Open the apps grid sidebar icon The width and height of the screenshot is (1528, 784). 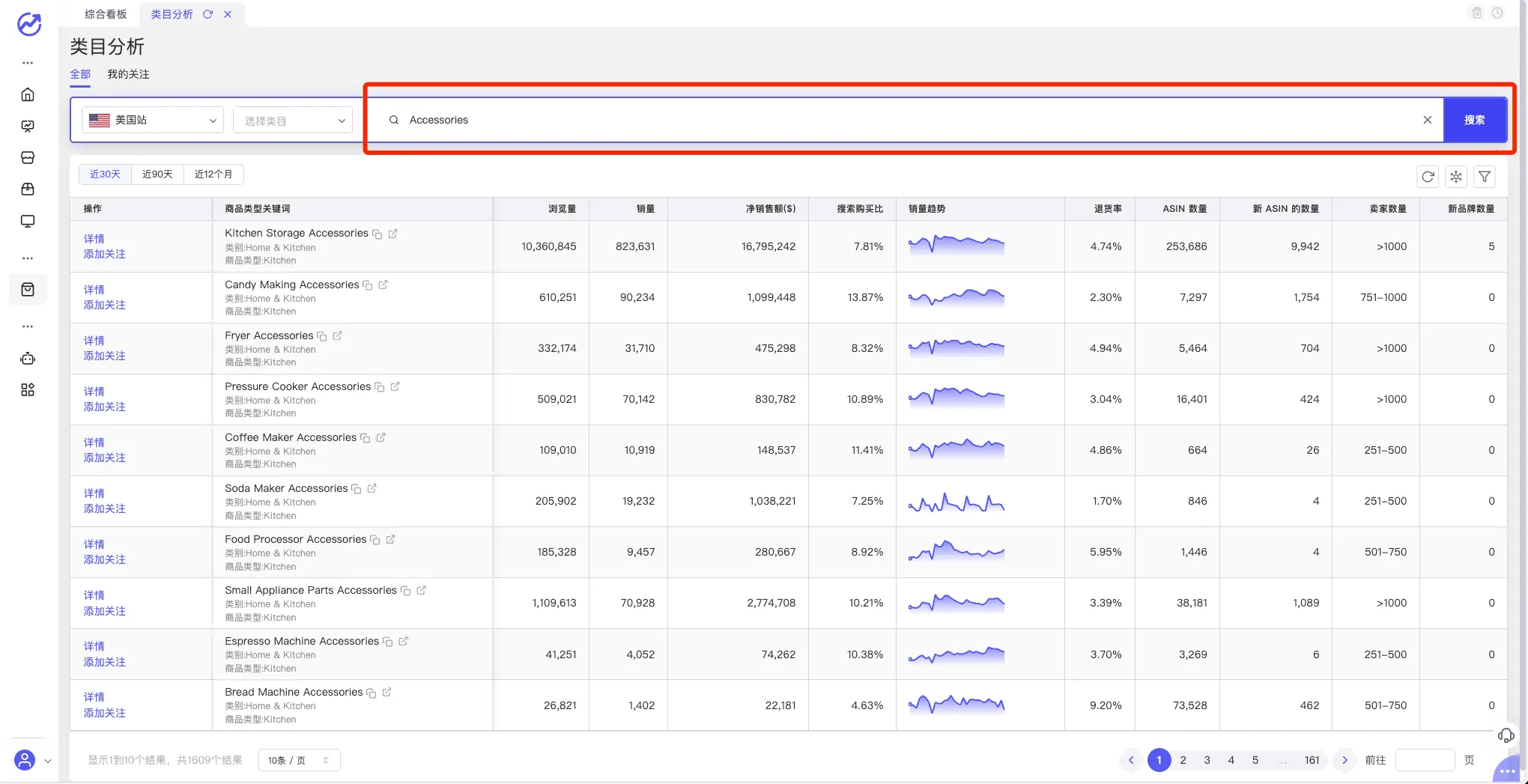tap(28, 390)
